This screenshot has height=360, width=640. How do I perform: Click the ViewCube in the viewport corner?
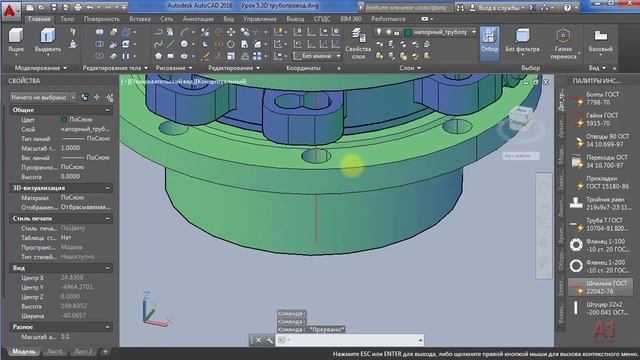[521, 118]
